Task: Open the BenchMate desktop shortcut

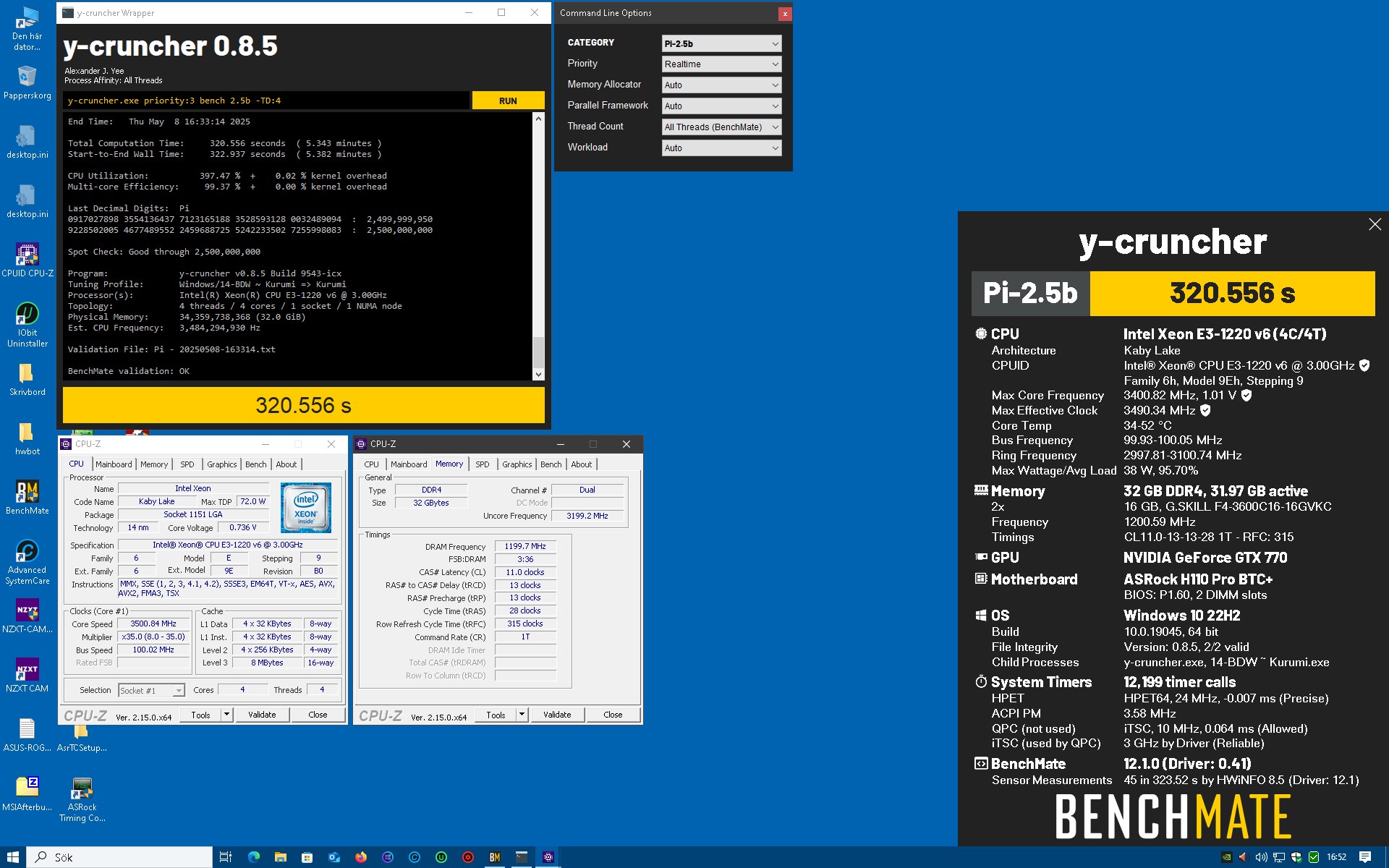Action: 27,498
